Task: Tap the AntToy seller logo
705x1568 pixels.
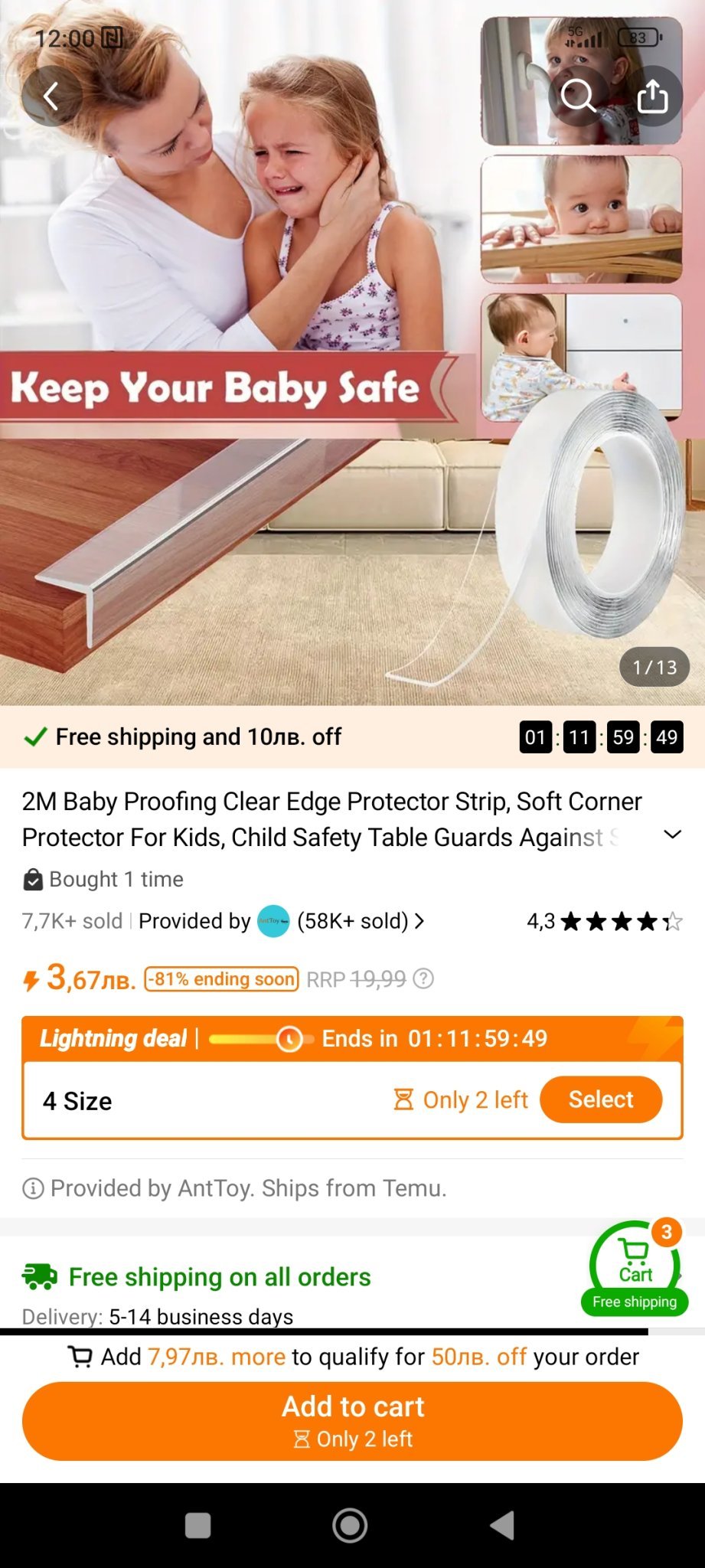Action: tap(273, 921)
